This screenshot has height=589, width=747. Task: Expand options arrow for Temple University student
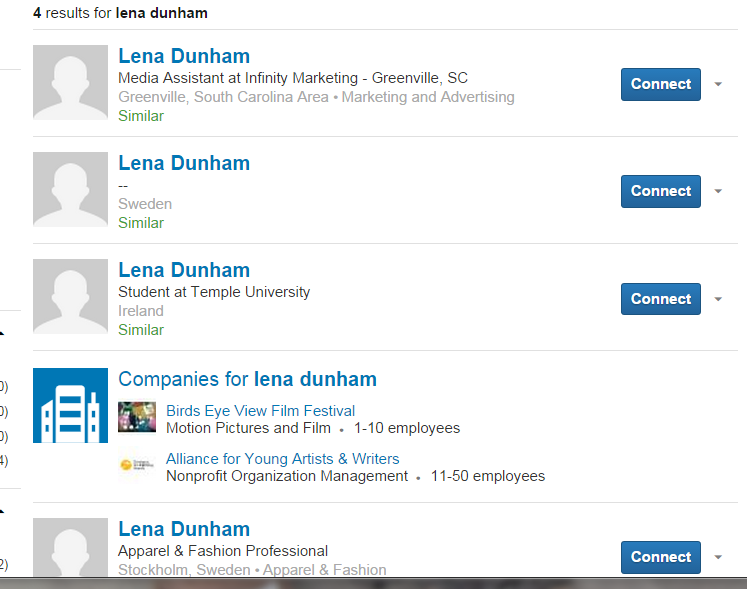(718, 299)
